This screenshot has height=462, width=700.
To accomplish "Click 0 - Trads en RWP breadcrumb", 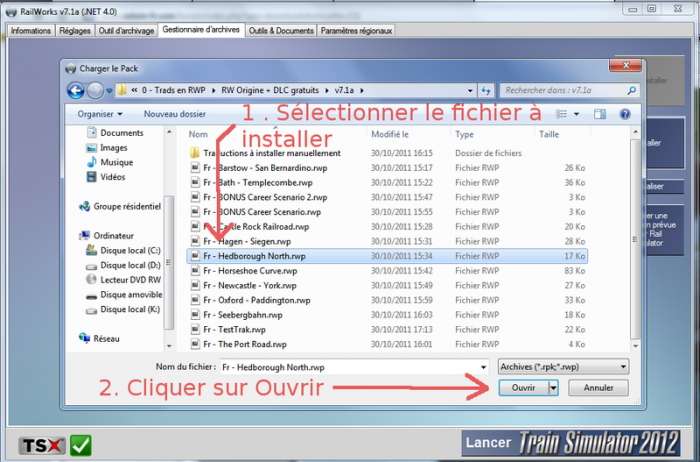I will click(174, 91).
